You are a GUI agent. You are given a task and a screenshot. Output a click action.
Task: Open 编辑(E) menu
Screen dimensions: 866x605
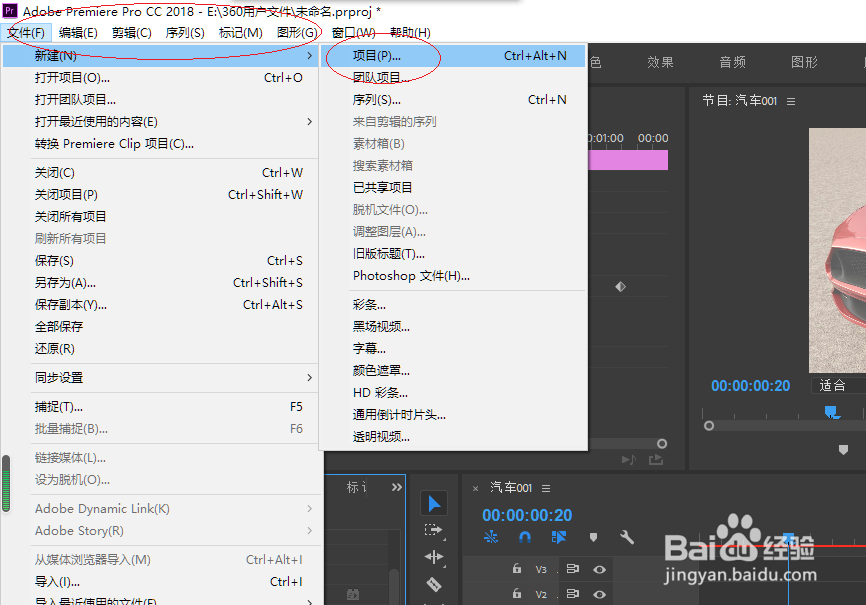(x=78, y=33)
